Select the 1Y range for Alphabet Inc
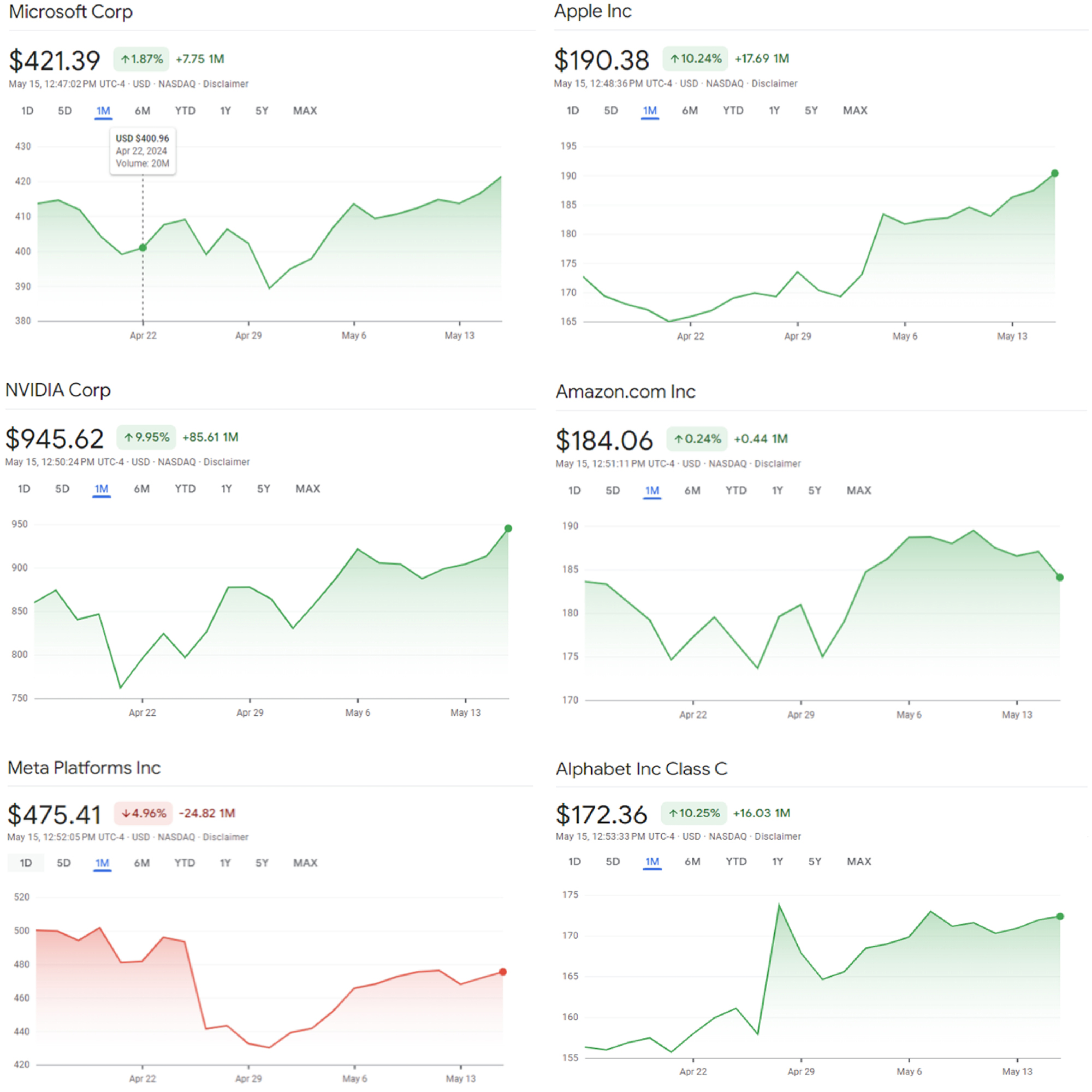Viewport: 1092px width, 1092px height. [x=778, y=862]
